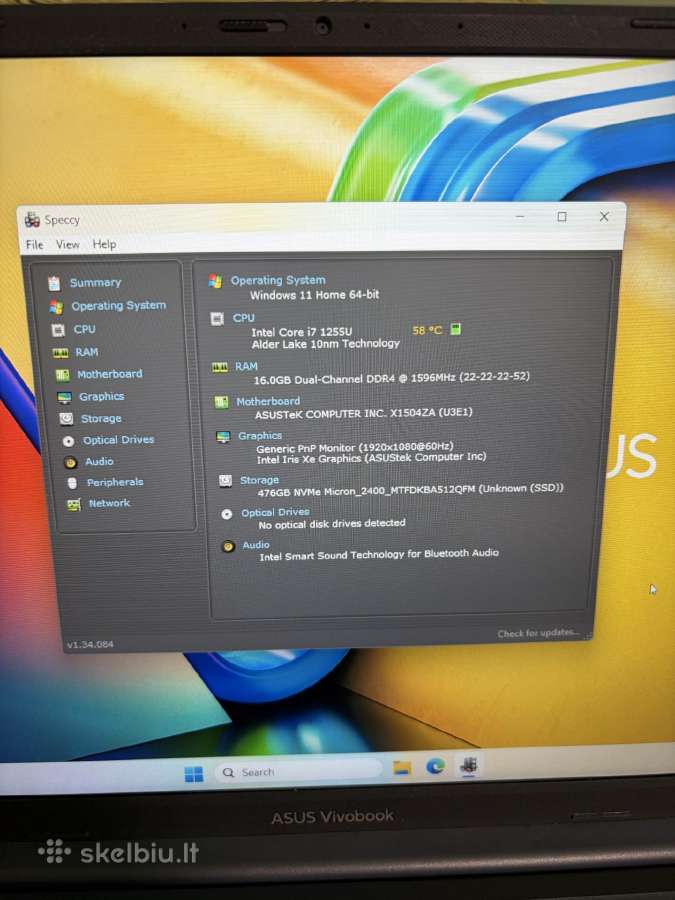Click the RAM module icon in sidebar

[60, 353]
